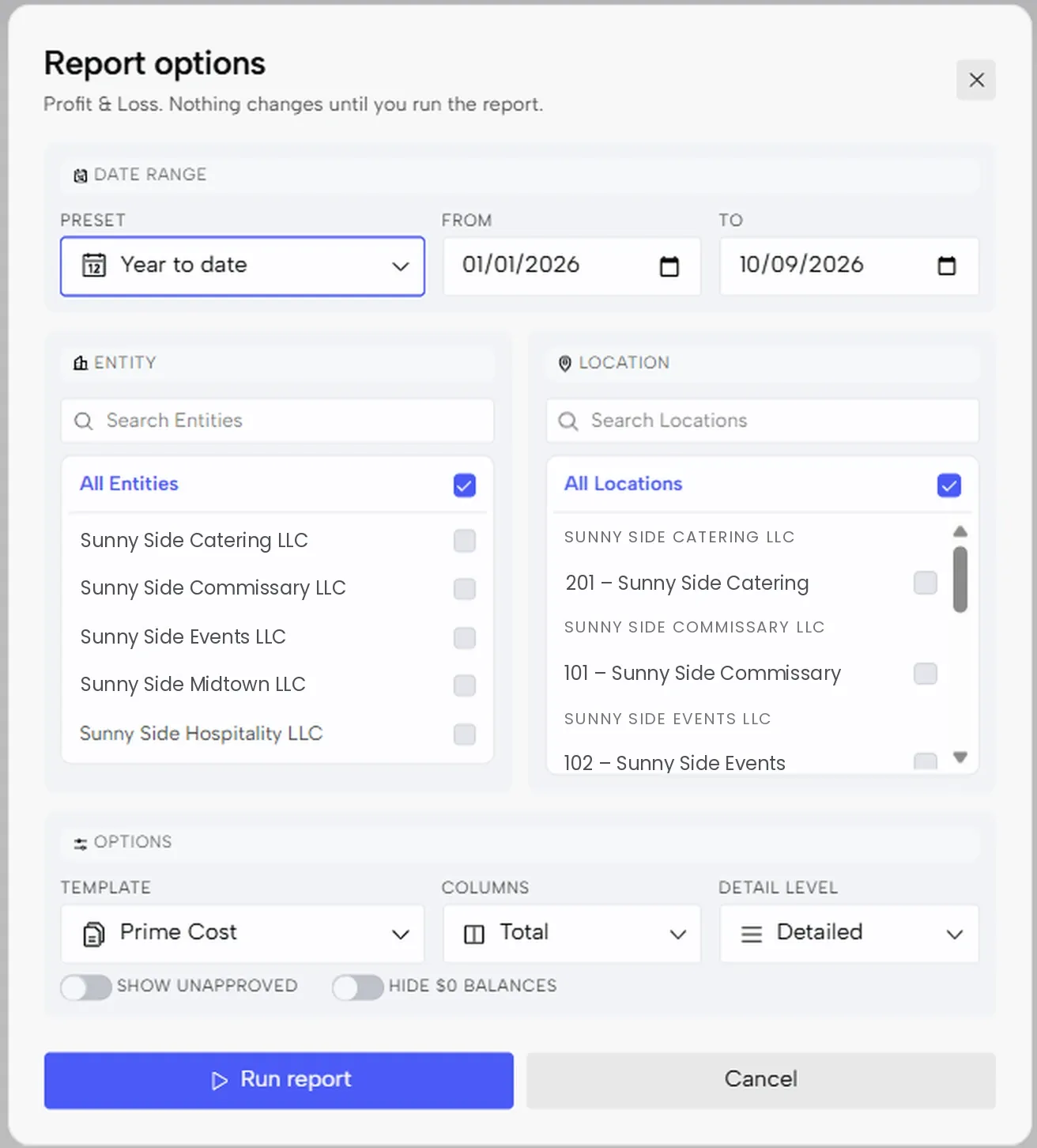Click the search icon in Search Locations
The height and width of the screenshot is (1148, 1037).
click(568, 421)
